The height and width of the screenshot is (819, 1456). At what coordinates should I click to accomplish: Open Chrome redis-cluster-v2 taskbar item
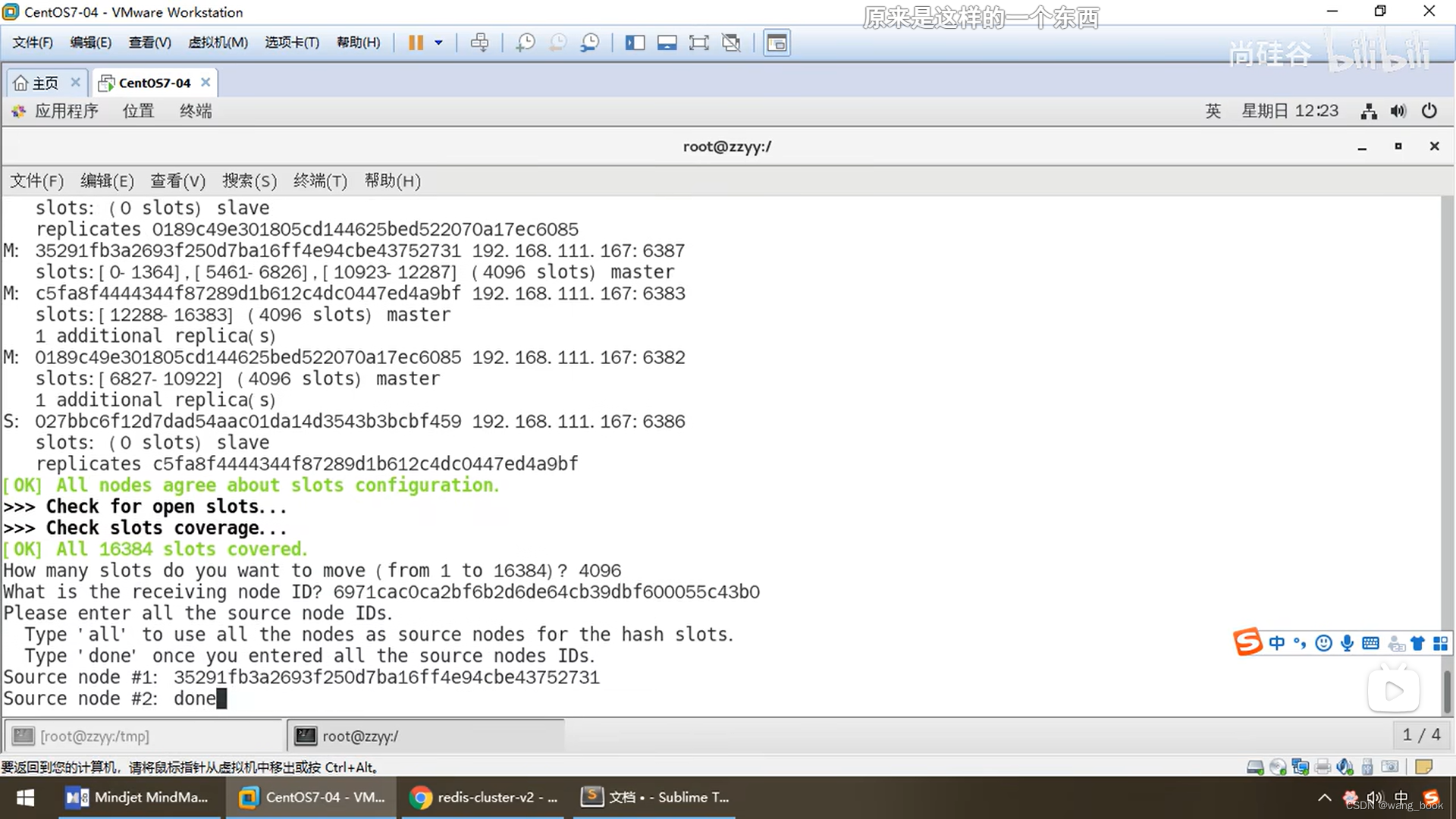click(485, 797)
